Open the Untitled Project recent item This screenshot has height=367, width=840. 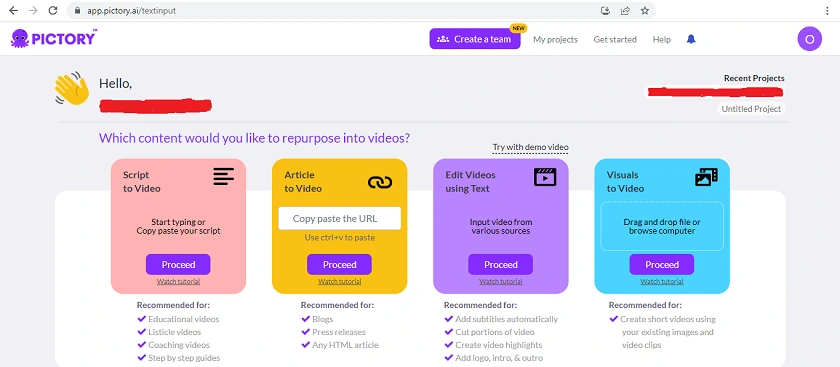coord(751,109)
